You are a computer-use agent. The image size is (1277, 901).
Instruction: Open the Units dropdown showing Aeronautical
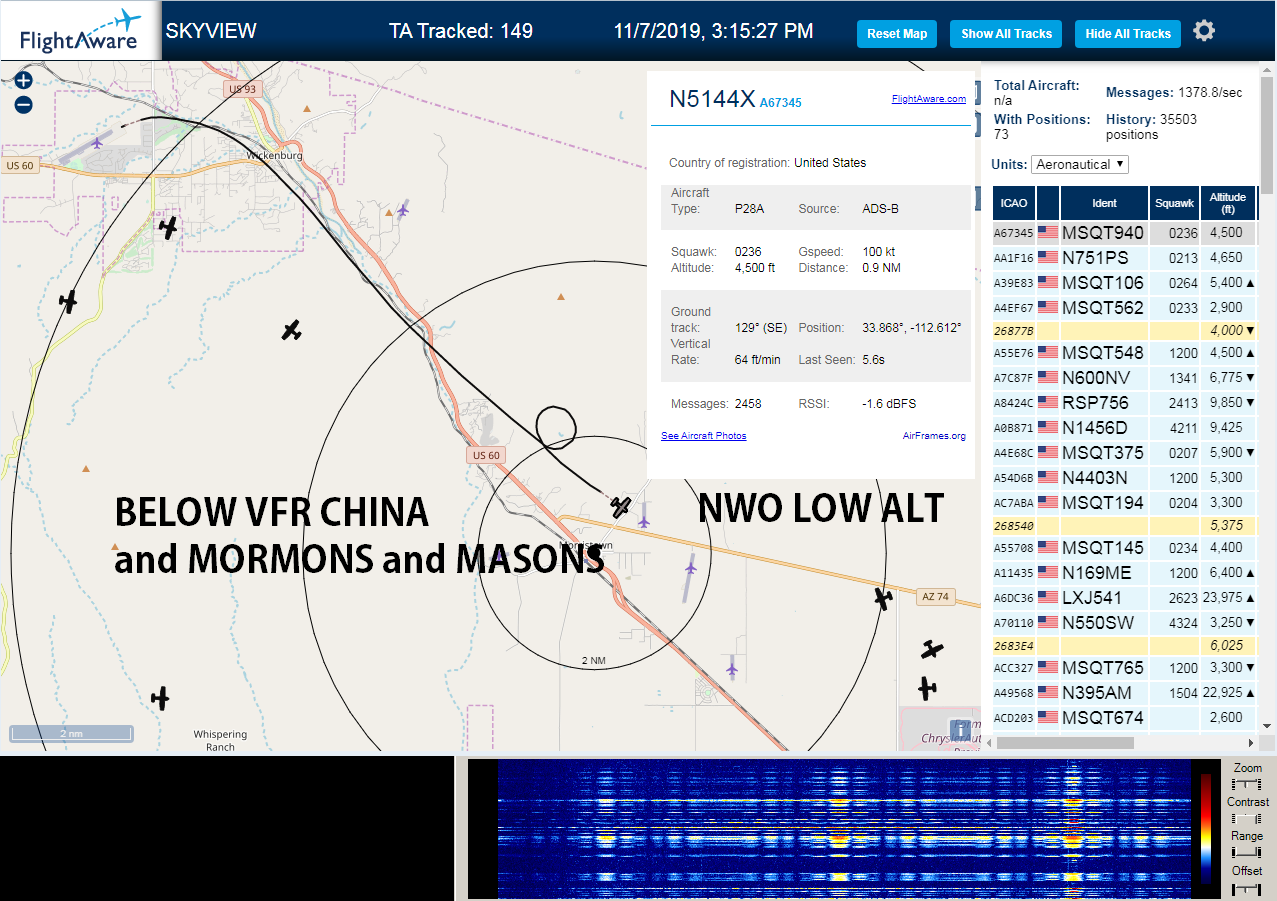1081,164
